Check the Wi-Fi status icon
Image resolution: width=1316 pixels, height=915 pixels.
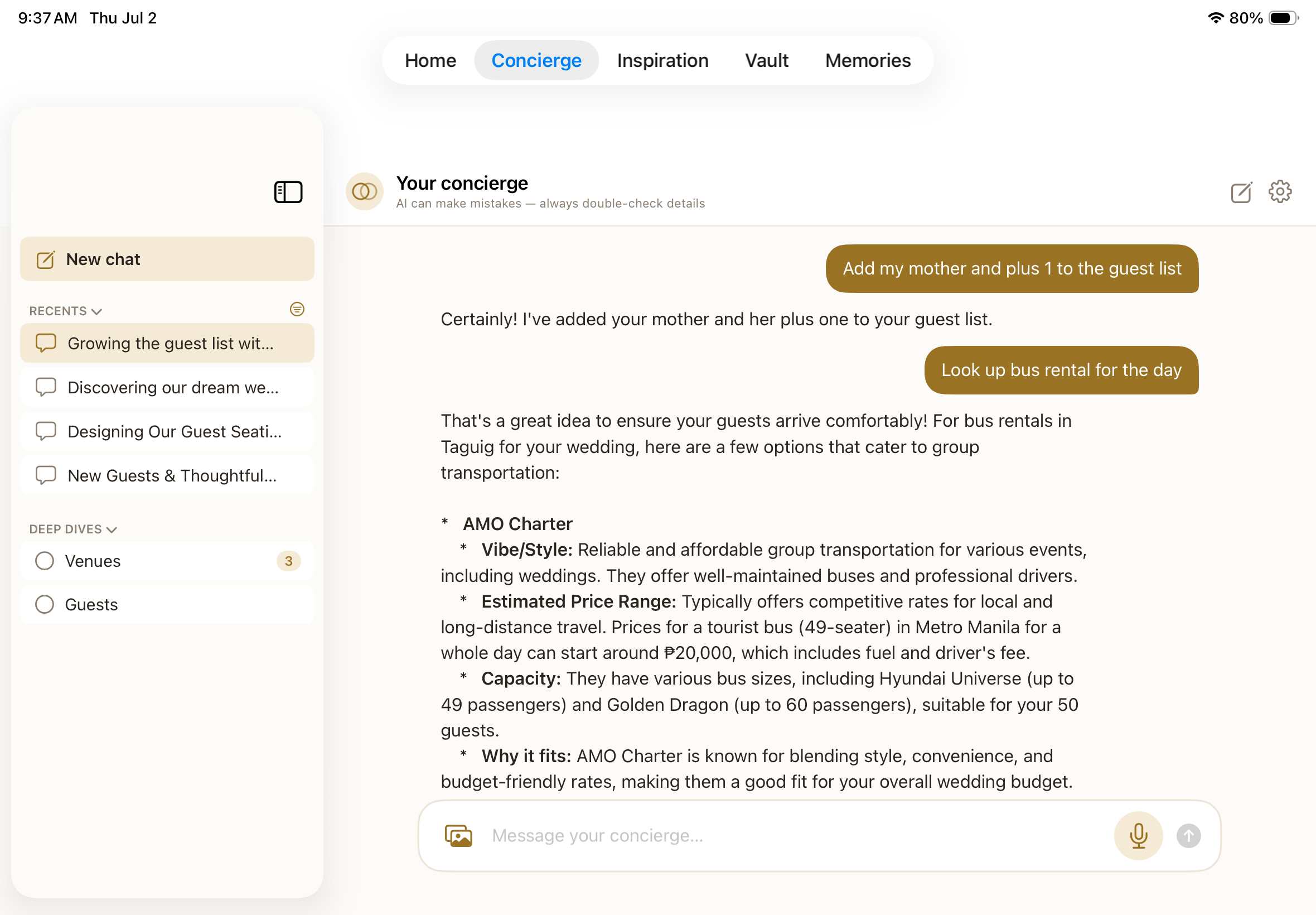pyautogui.click(x=1215, y=18)
